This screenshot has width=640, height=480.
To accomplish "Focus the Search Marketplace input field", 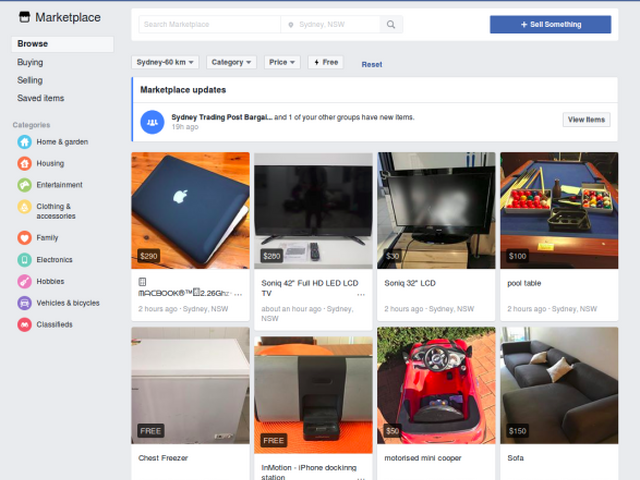I will click(209, 24).
